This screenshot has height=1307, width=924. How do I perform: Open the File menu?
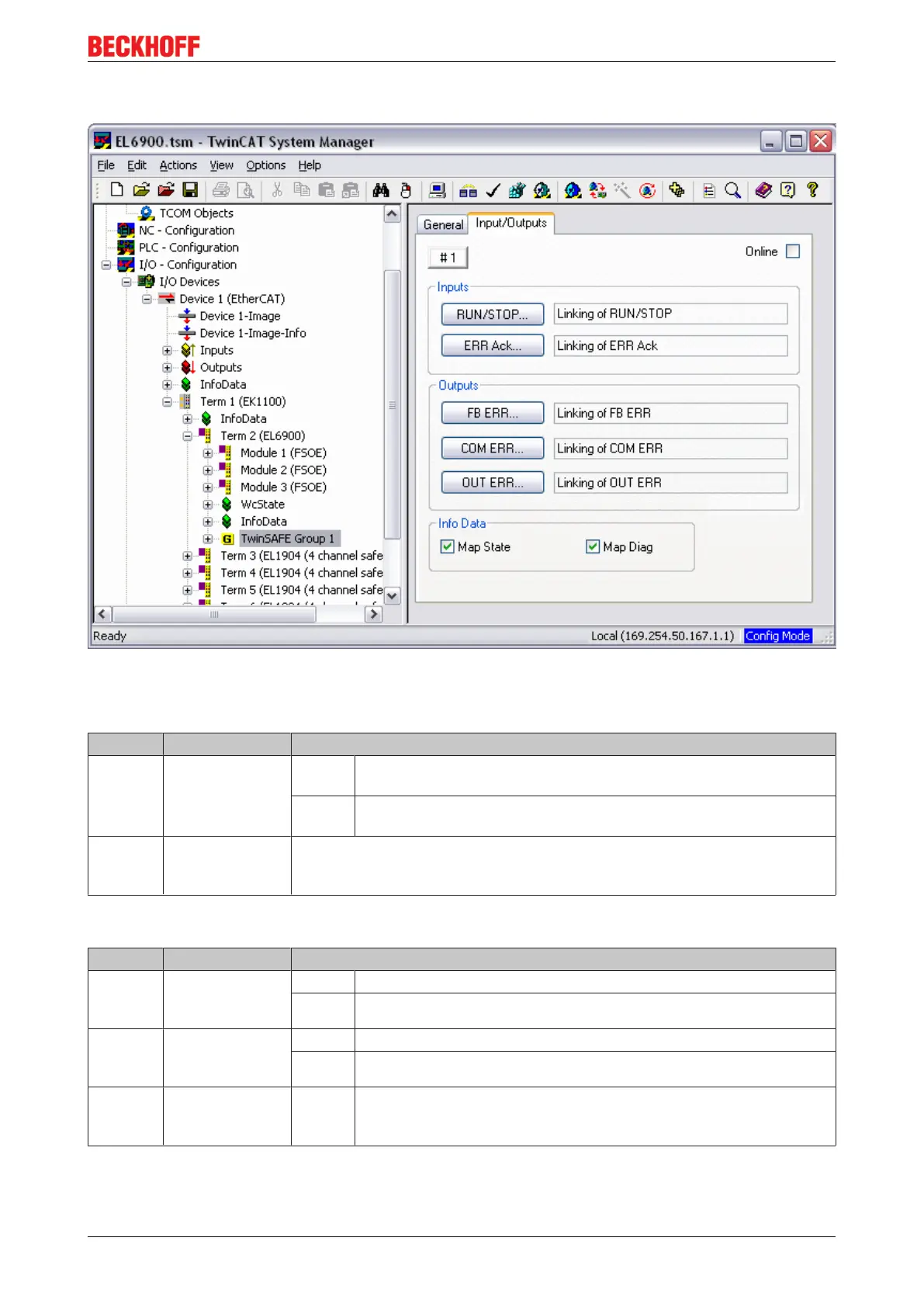[106, 165]
